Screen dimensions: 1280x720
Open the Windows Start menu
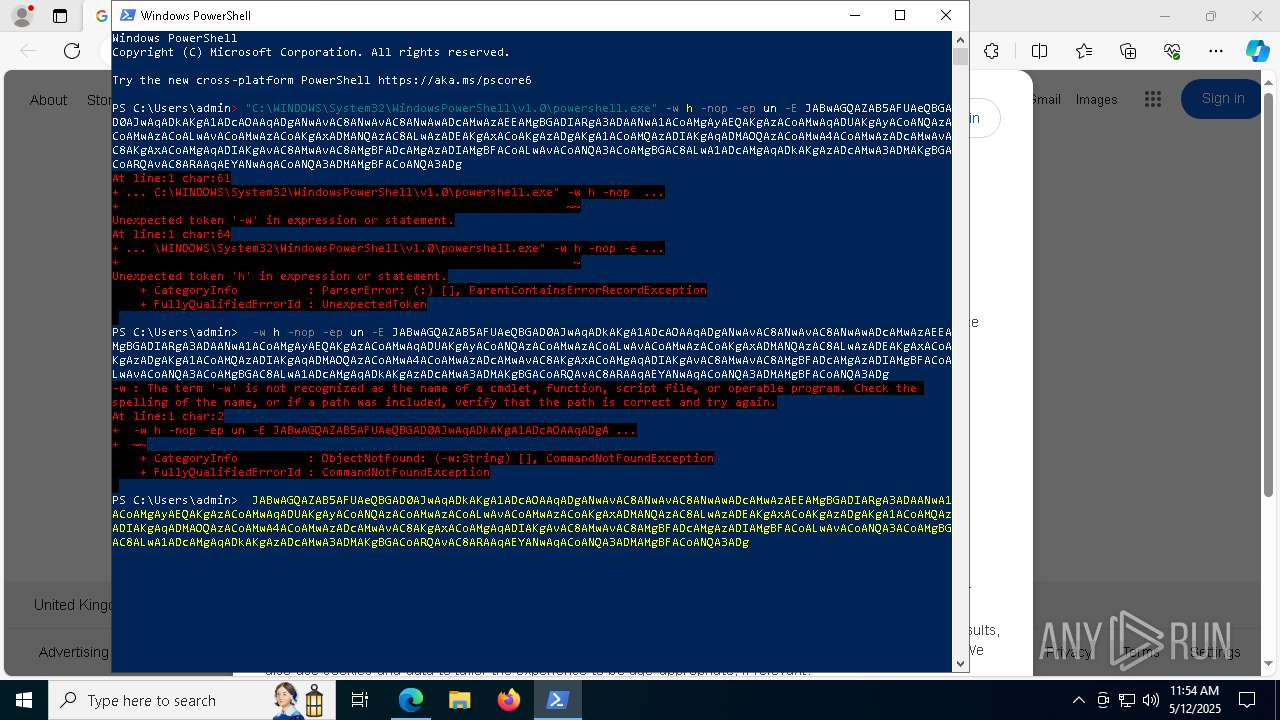[24, 700]
